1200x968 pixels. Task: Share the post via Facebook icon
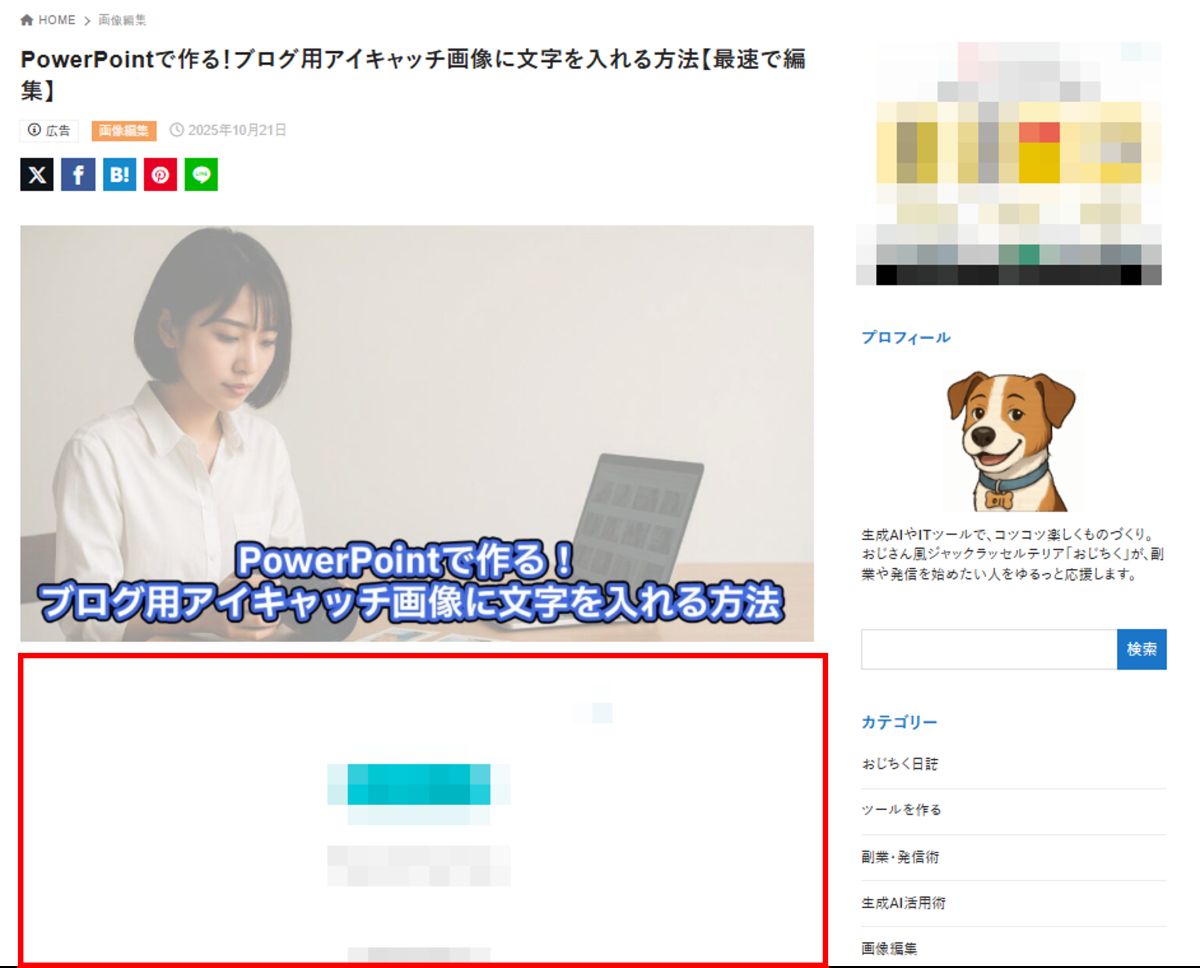coord(78,174)
